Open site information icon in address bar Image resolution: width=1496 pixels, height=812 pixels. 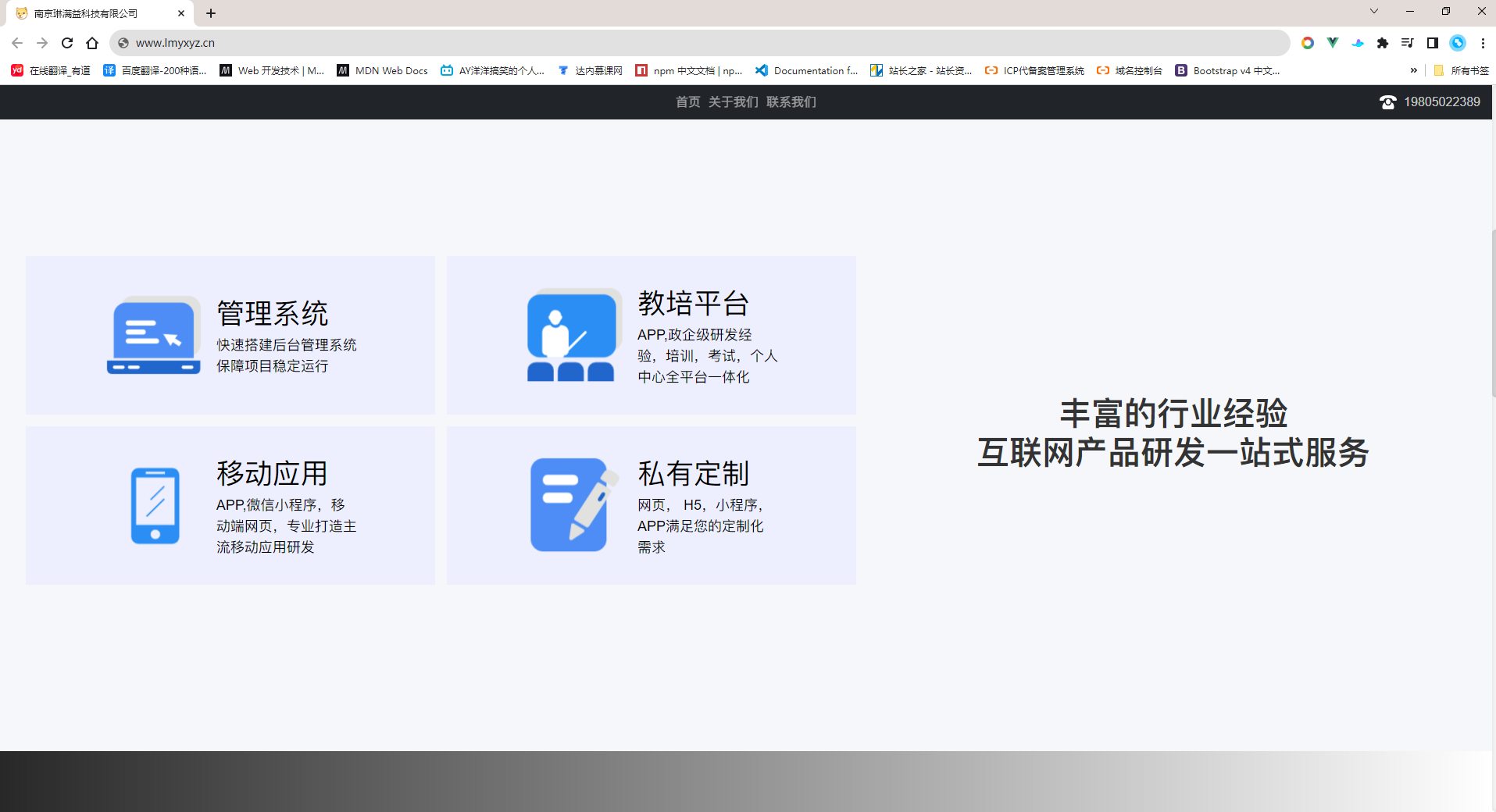pyautogui.click(x=123, y=43)
